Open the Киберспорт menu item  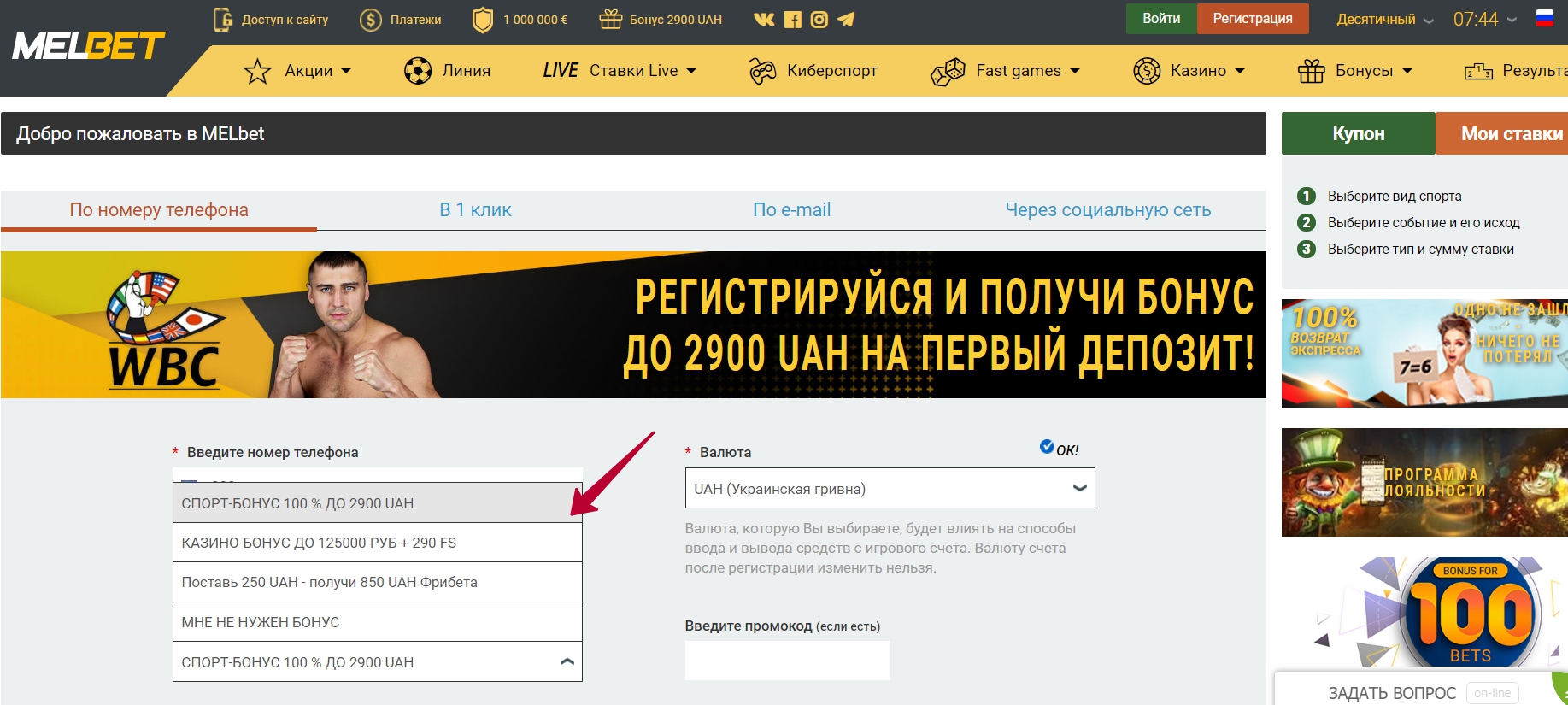(832, 71)
